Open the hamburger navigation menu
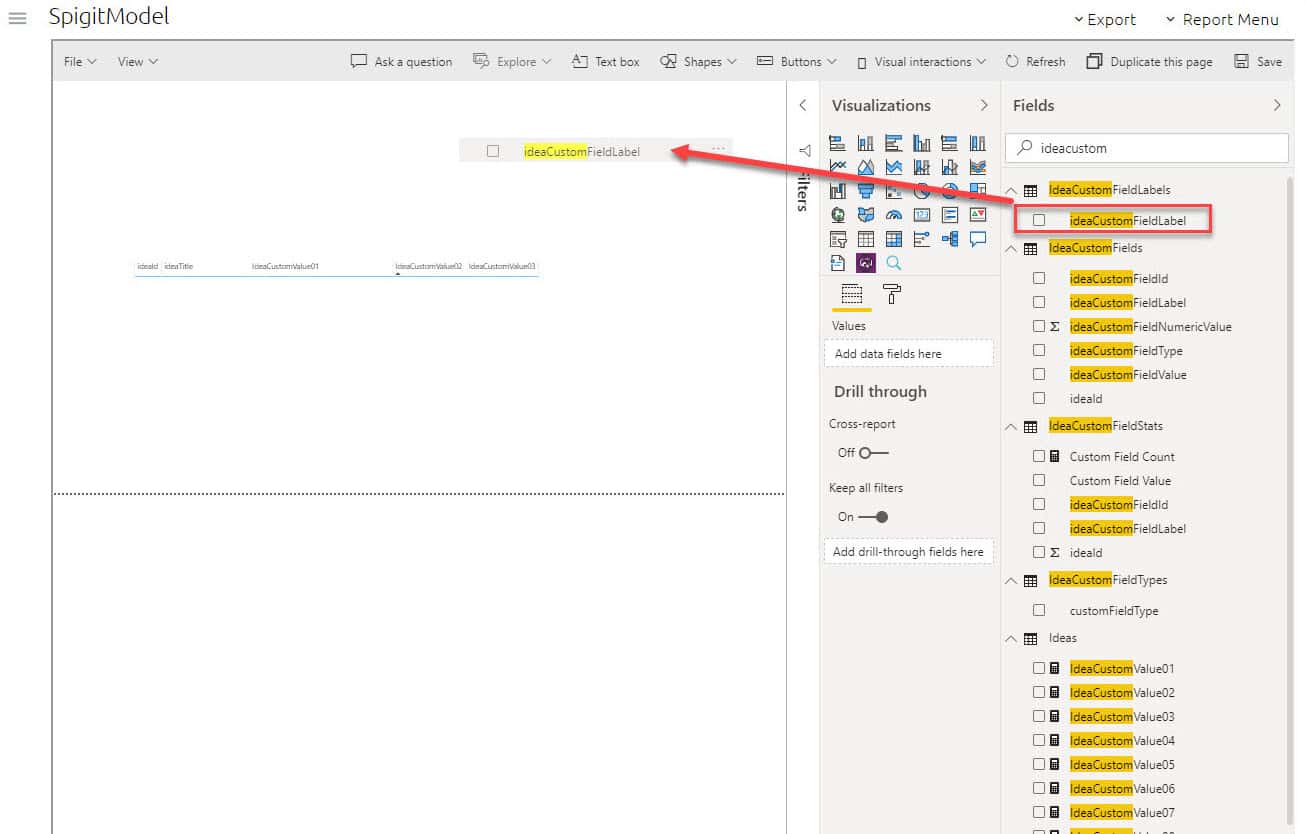Image resolution: width=1305 pixels, height=834 pixels. click(x=17, y=18)
